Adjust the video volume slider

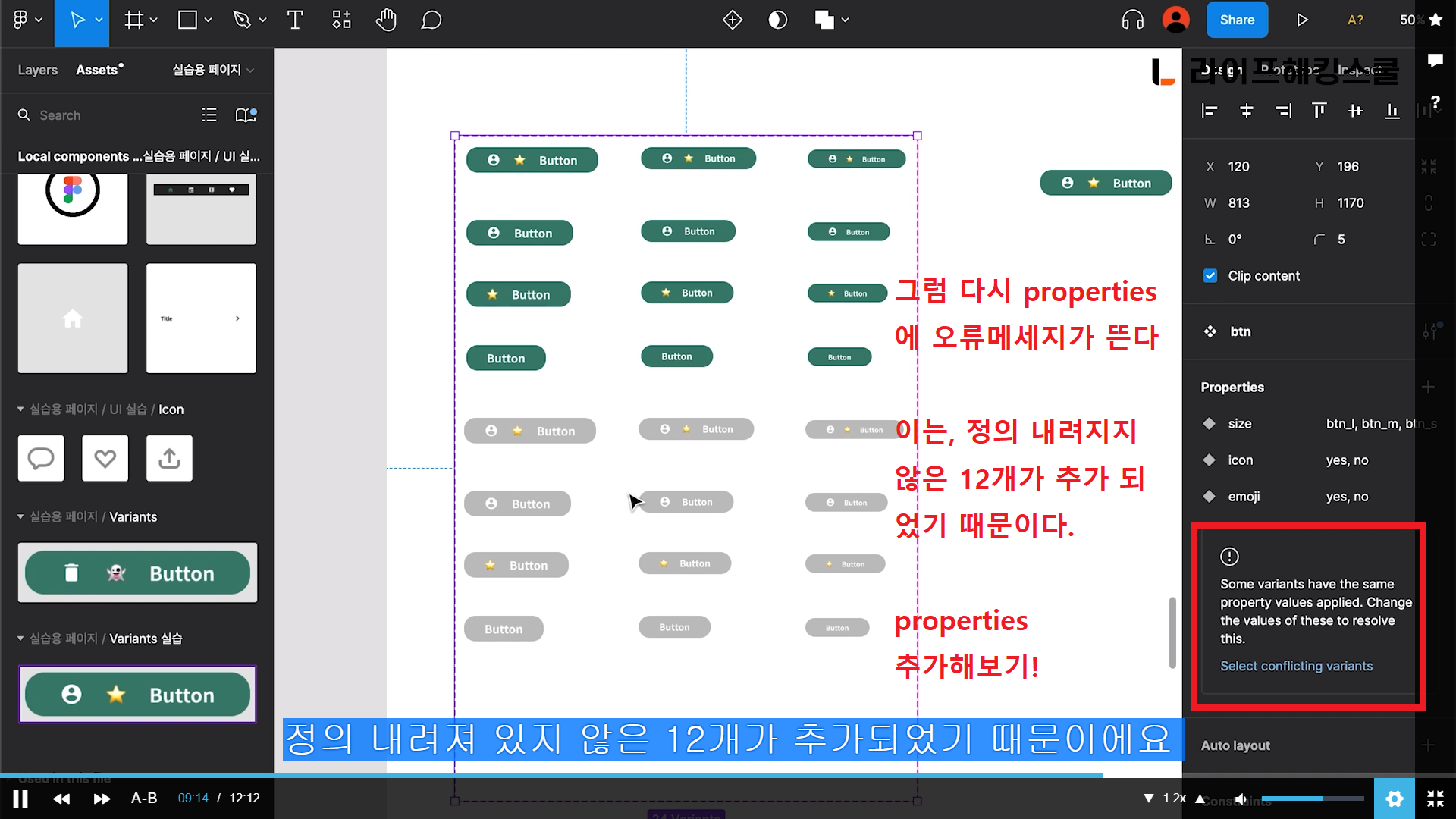click(1312, 799)
